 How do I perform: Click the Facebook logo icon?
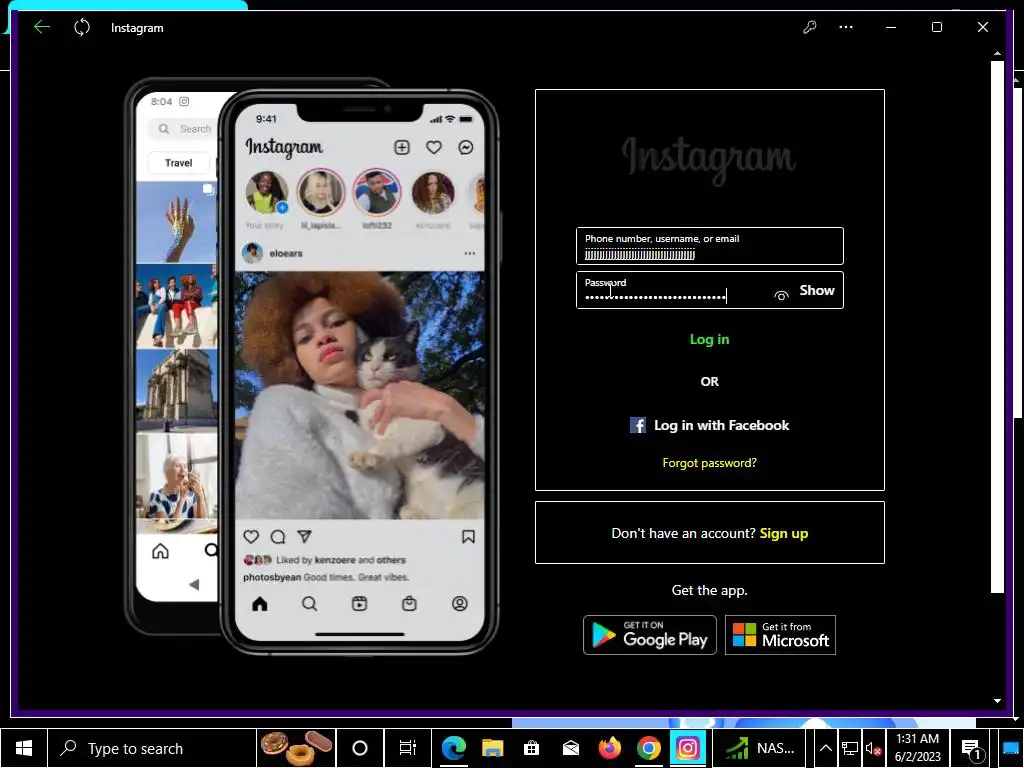coord(637,426)
